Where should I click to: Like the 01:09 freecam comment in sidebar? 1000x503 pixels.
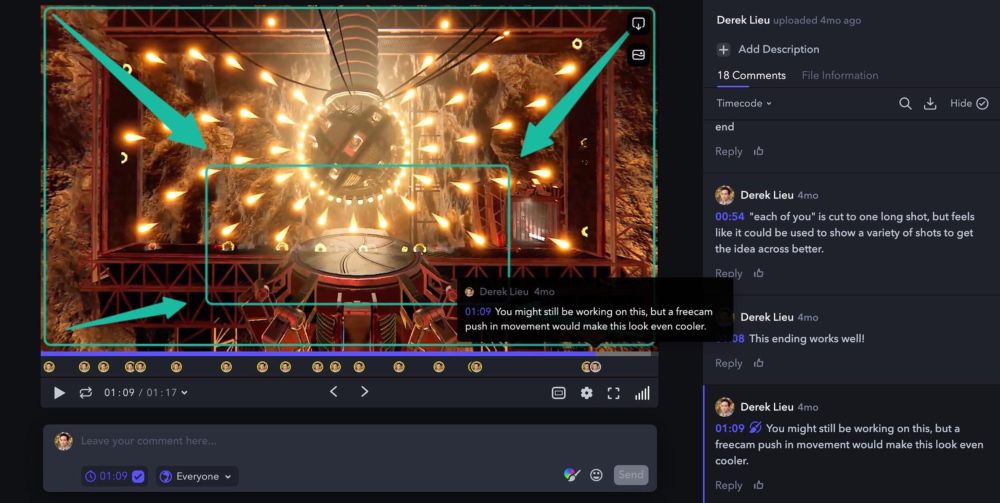[x=758, y=485]
